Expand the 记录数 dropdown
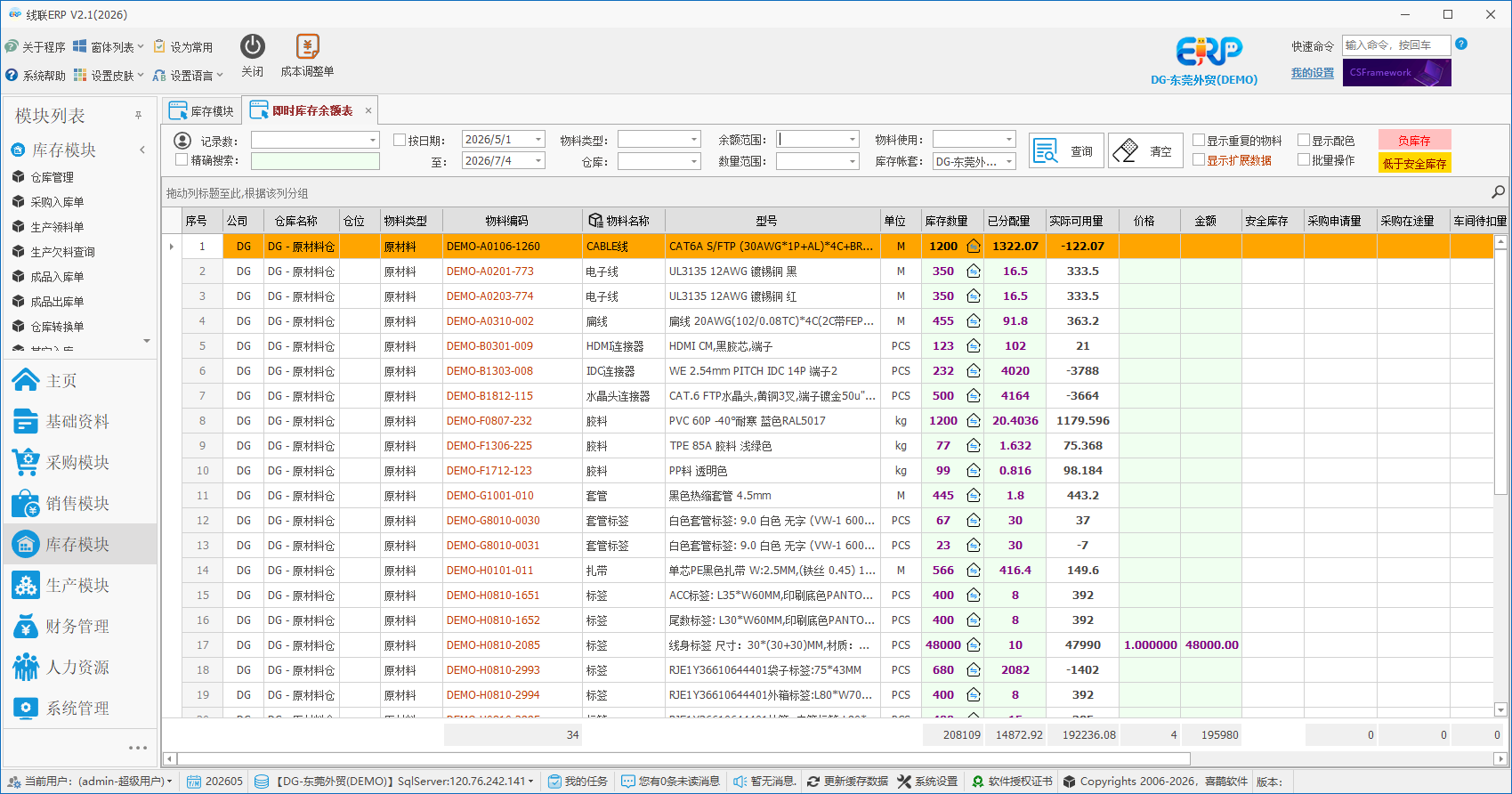 (x=372, y=140)
